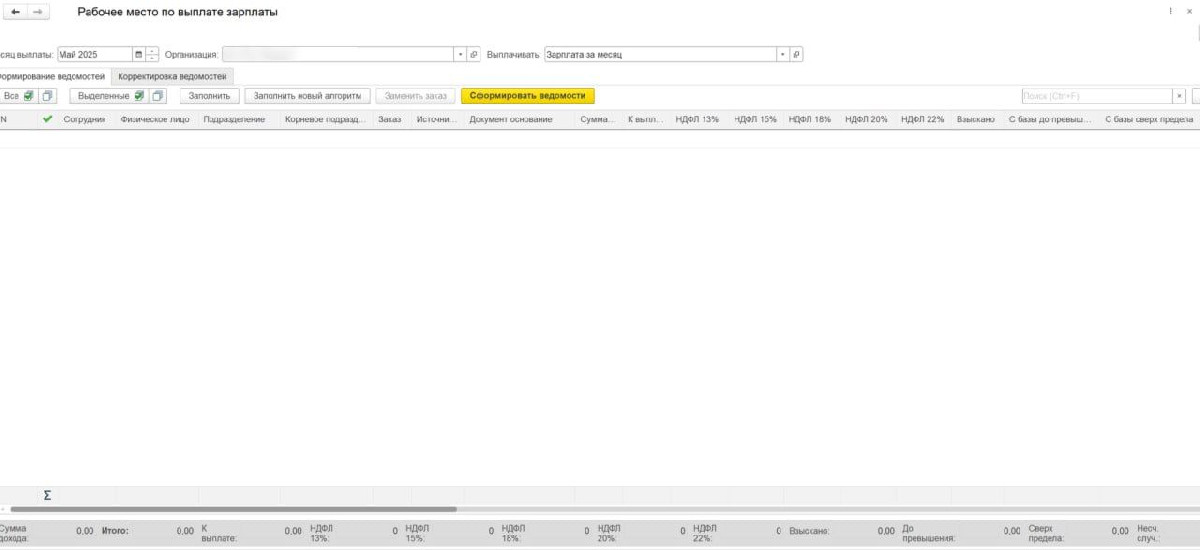Viewport: 1200px width, 550px height.
Task: Sort by the 'Сотрудник' column header
Action: tap(85, 119)
